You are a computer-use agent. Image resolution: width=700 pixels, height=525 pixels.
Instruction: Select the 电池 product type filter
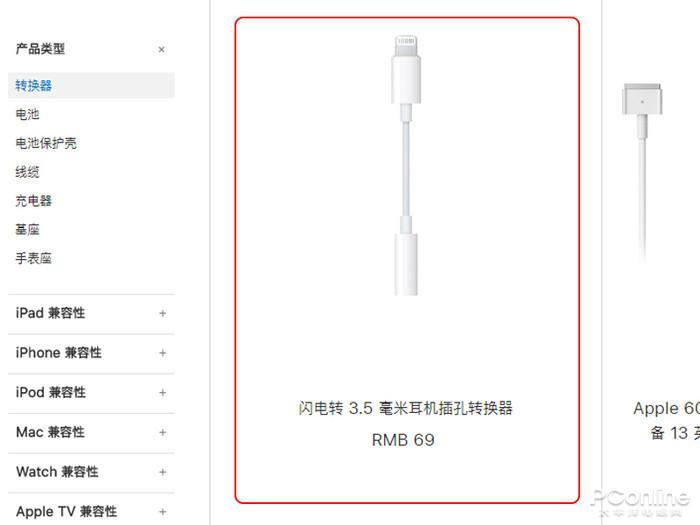tap(27, 114)
